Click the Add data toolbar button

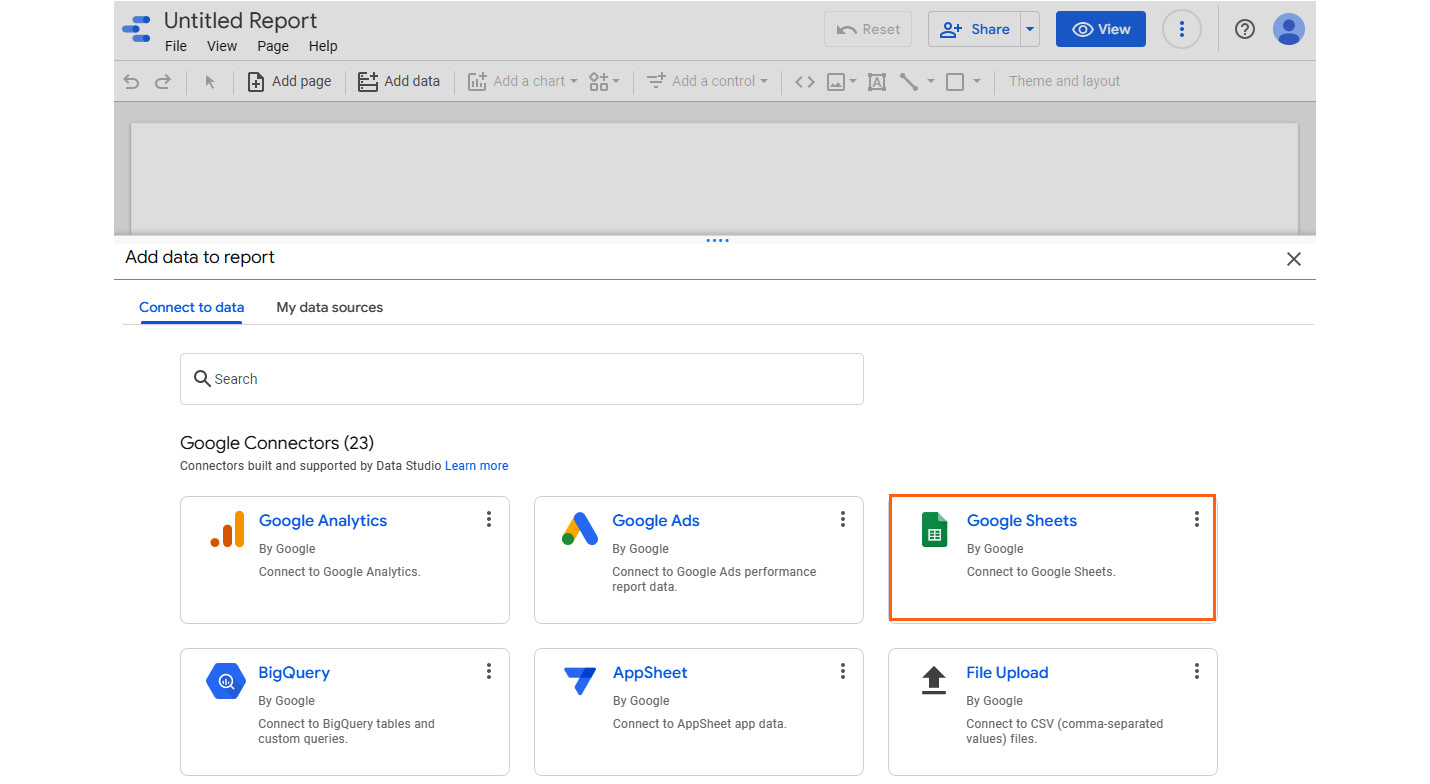[x=399, y=82]
